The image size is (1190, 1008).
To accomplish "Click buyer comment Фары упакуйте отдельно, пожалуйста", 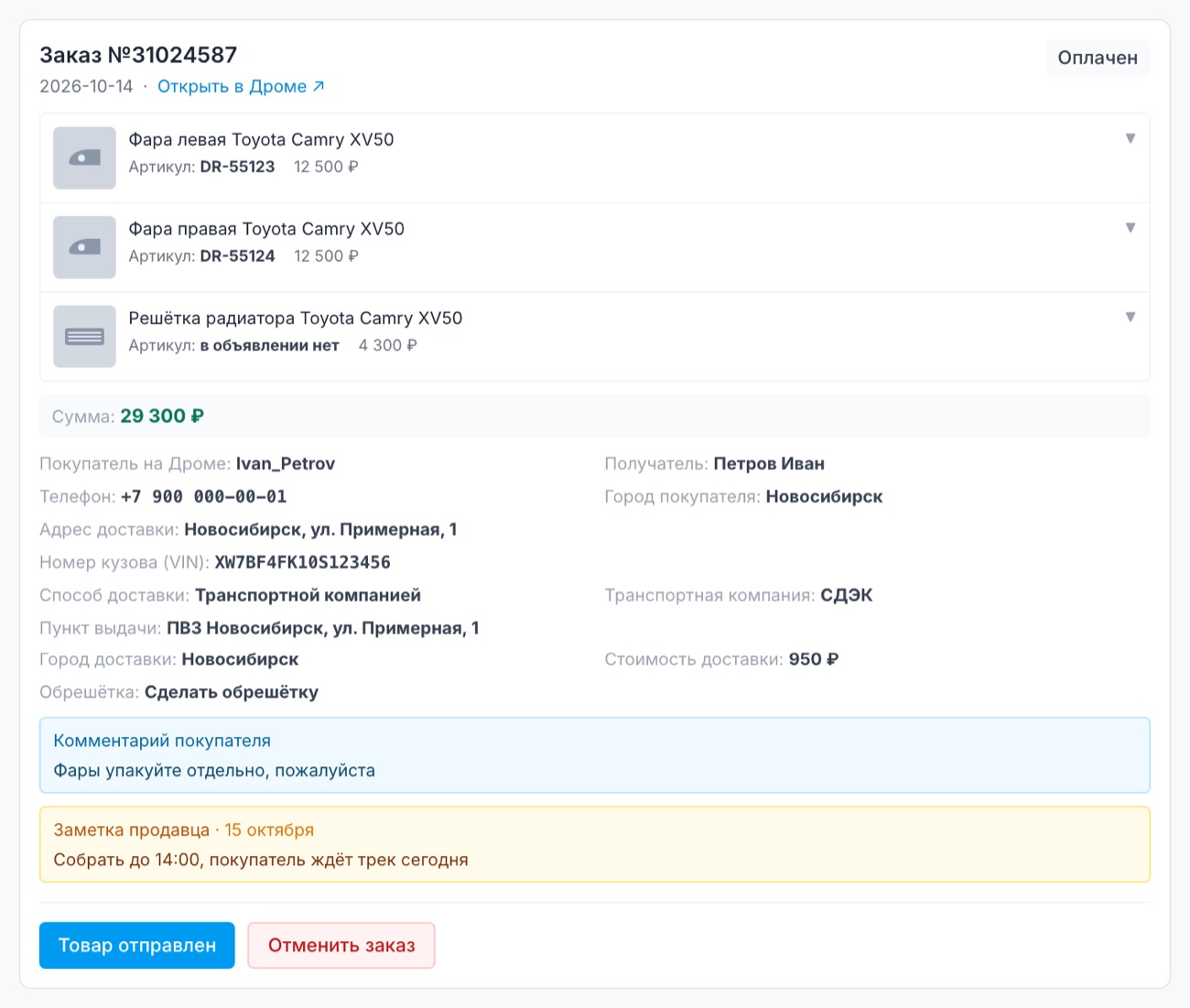I will coord(214,771).
